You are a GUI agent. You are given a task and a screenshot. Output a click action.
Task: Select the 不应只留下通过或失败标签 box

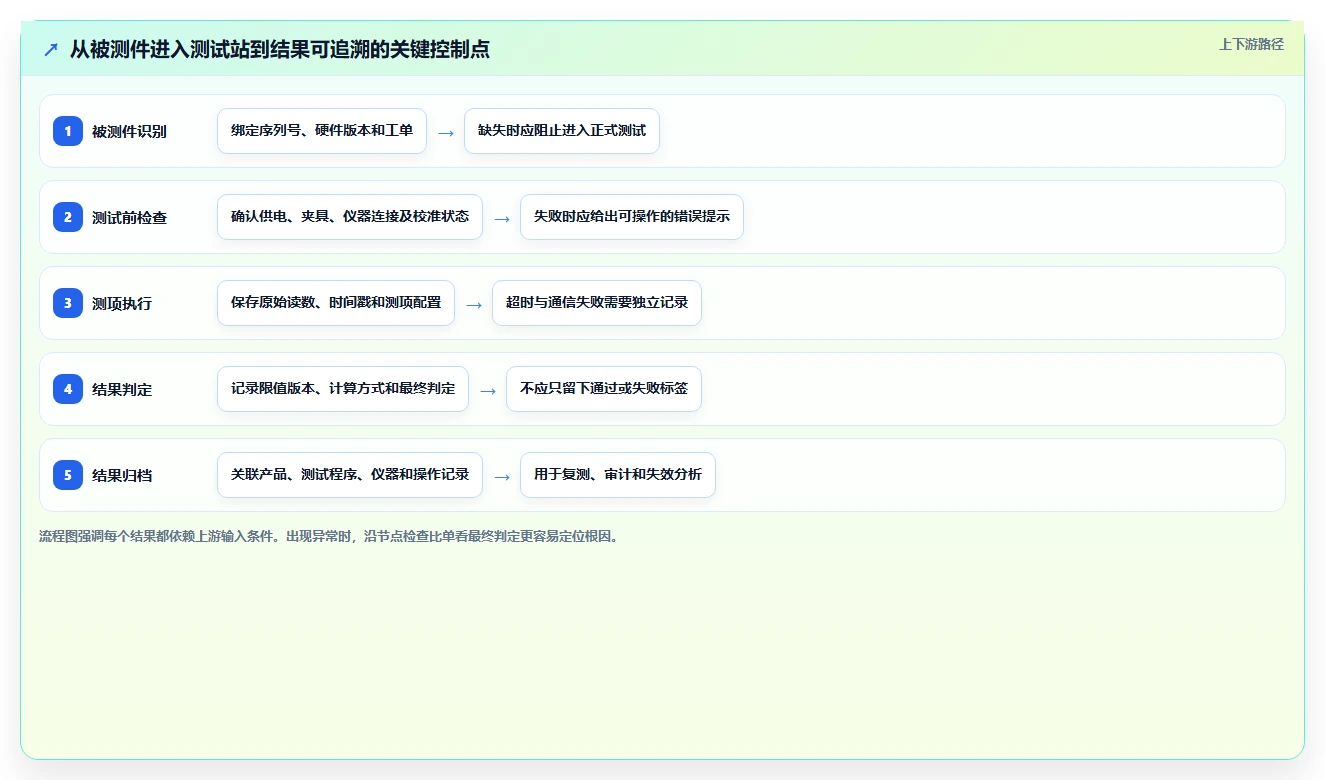(x=604, y=389)
